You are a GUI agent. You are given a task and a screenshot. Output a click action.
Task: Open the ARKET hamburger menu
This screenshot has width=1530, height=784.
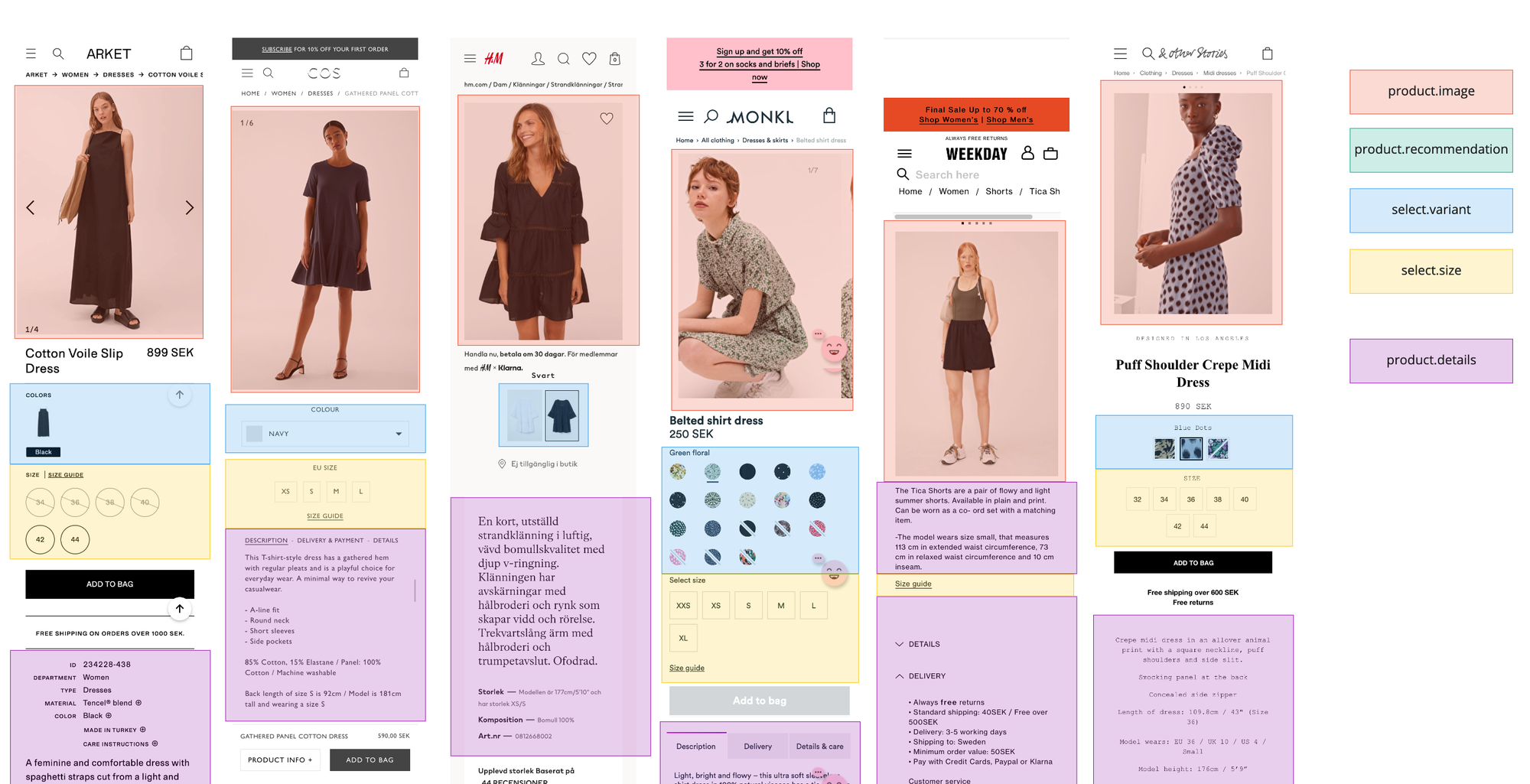coord(31,54)
